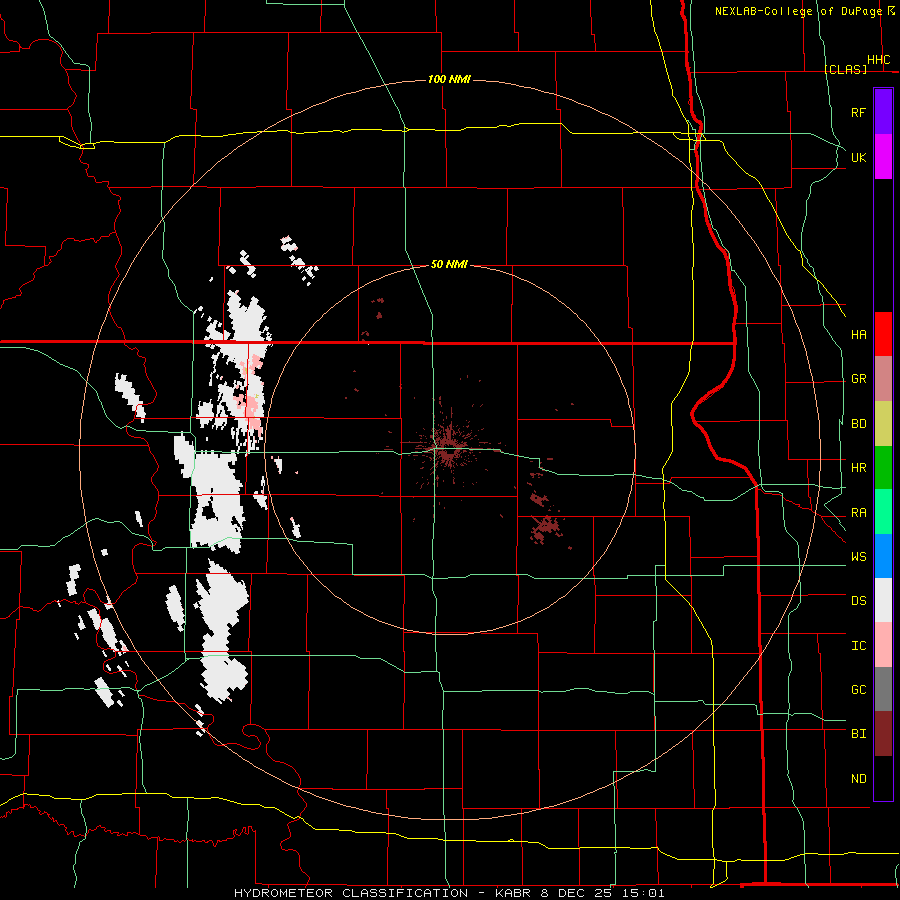
Task: Click the 50 NMI range ring label
Action: point(449,264)
